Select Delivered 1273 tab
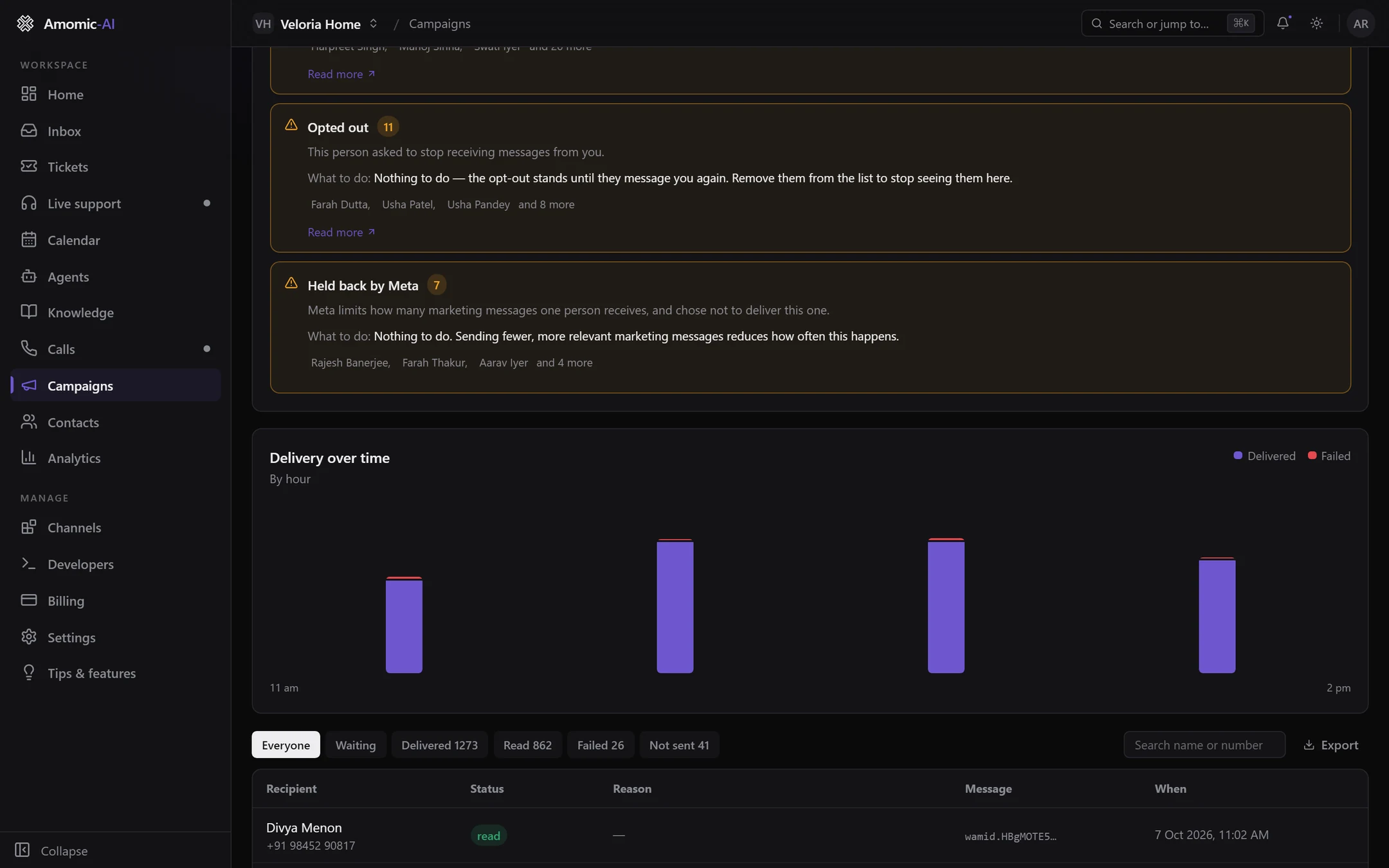This screenshot has width=1389, height=868. pos(439,745)
